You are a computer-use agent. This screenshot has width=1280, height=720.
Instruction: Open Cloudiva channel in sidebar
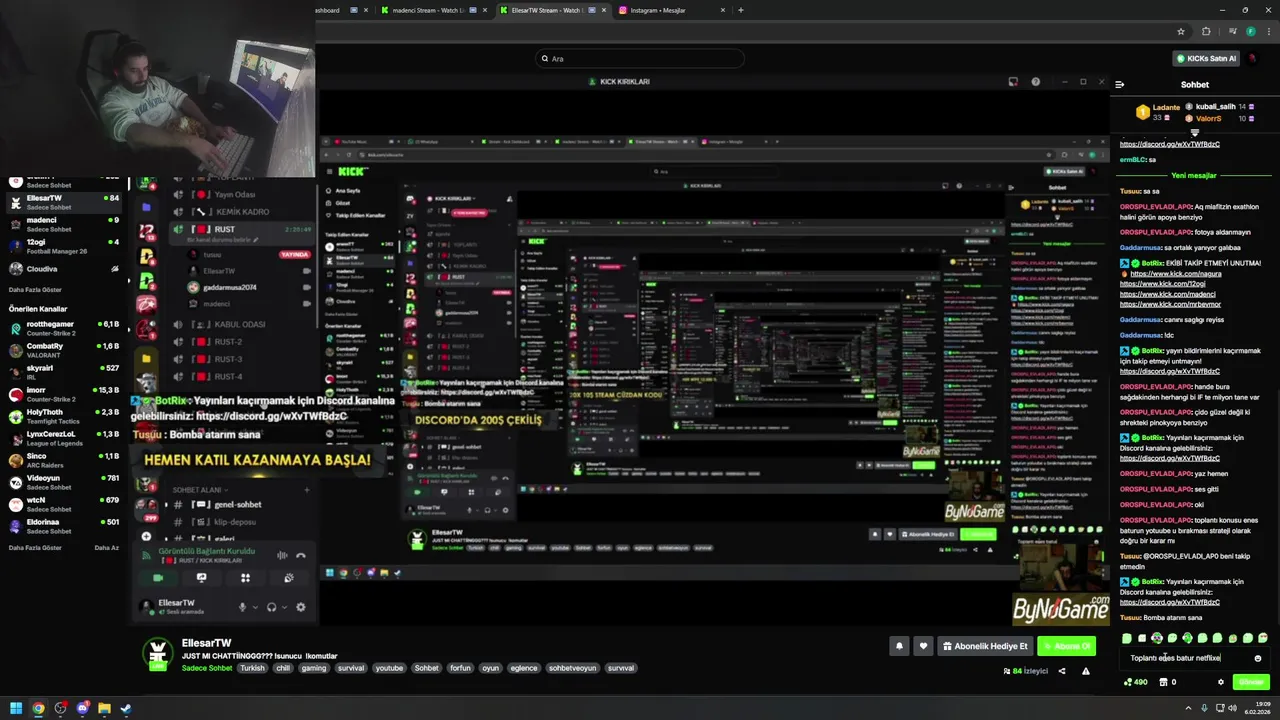(x=64, y=268)
